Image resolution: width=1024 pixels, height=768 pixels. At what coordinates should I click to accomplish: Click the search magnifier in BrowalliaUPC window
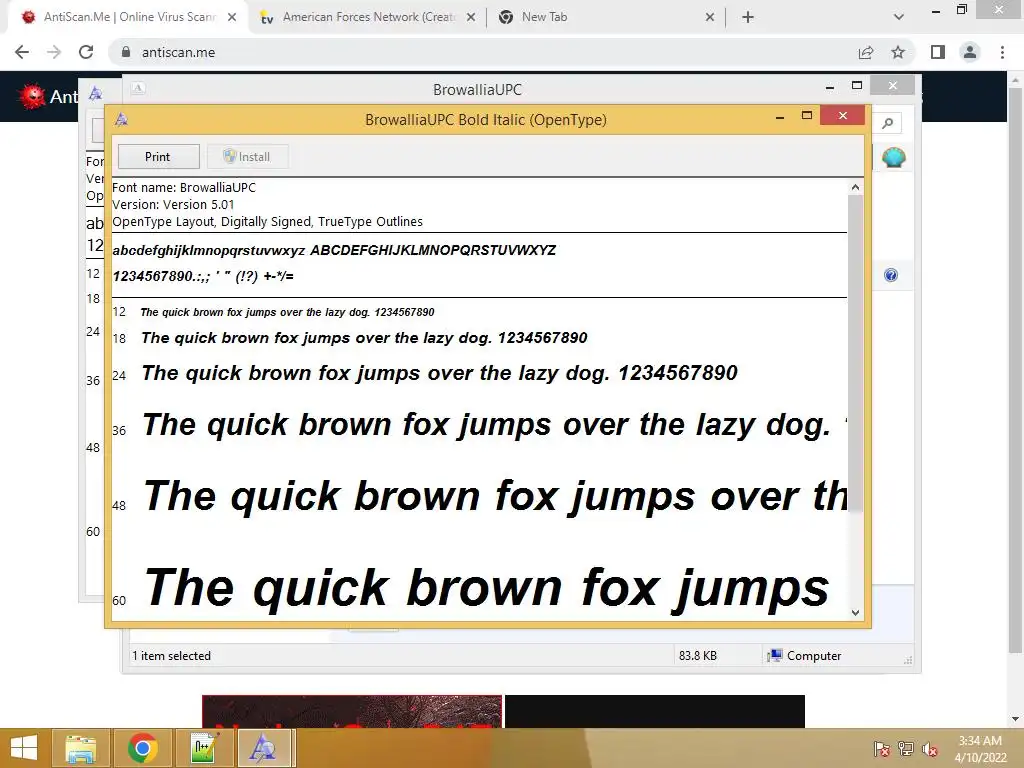[x=888, y=123]
